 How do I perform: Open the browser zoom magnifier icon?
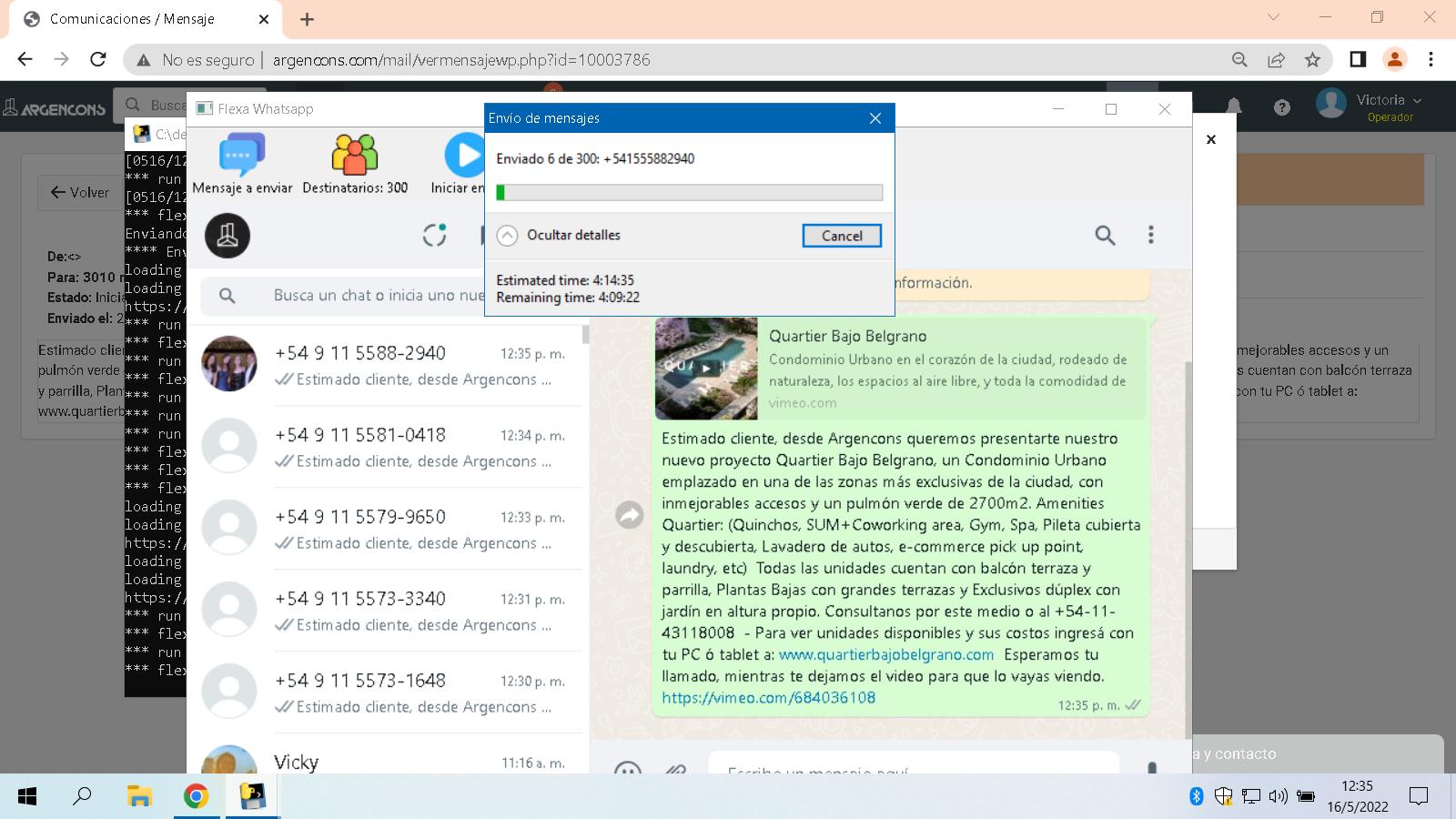(1239, 59)
